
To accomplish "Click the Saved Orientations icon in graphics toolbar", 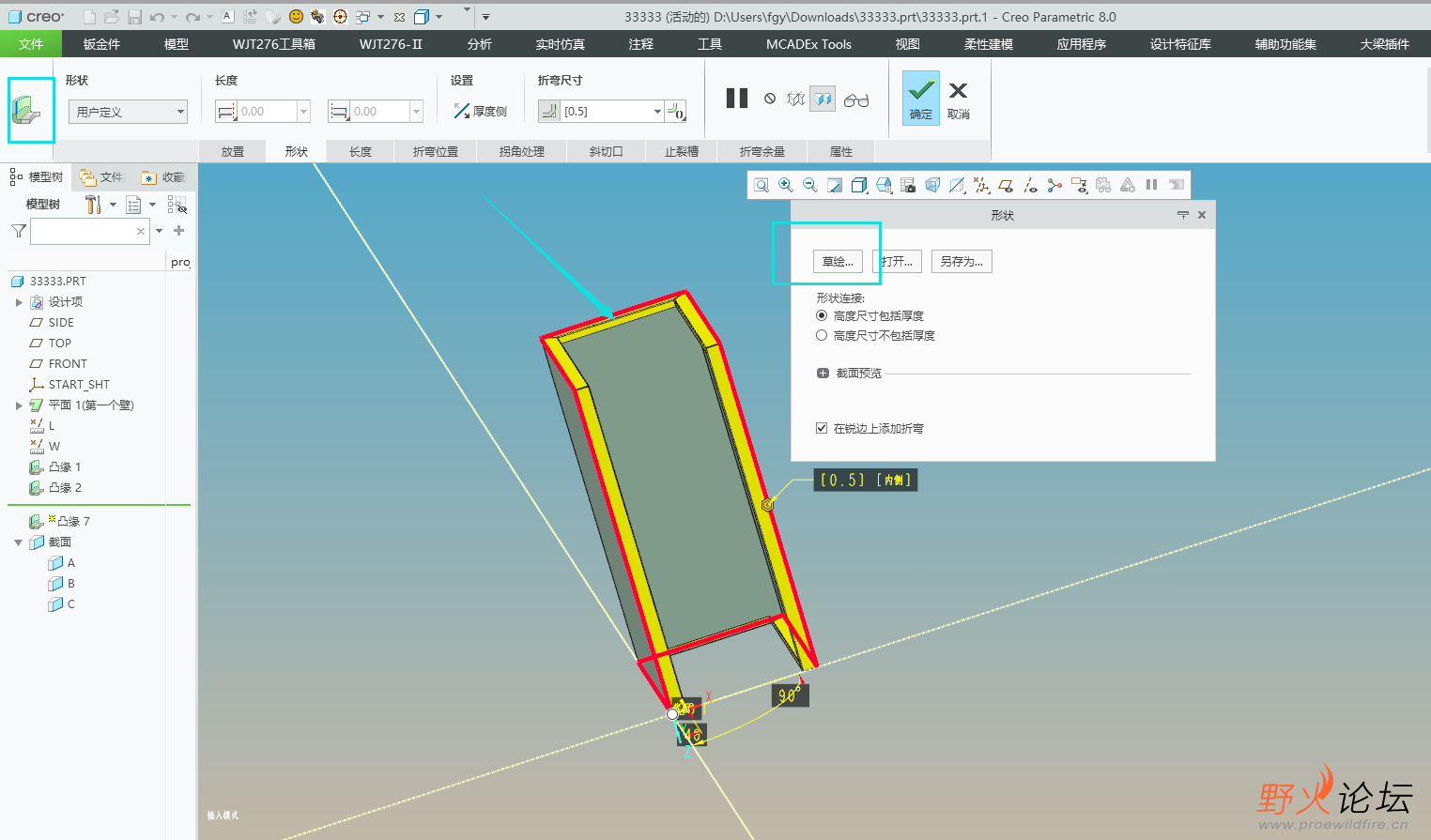I will (x=884, y=185).
